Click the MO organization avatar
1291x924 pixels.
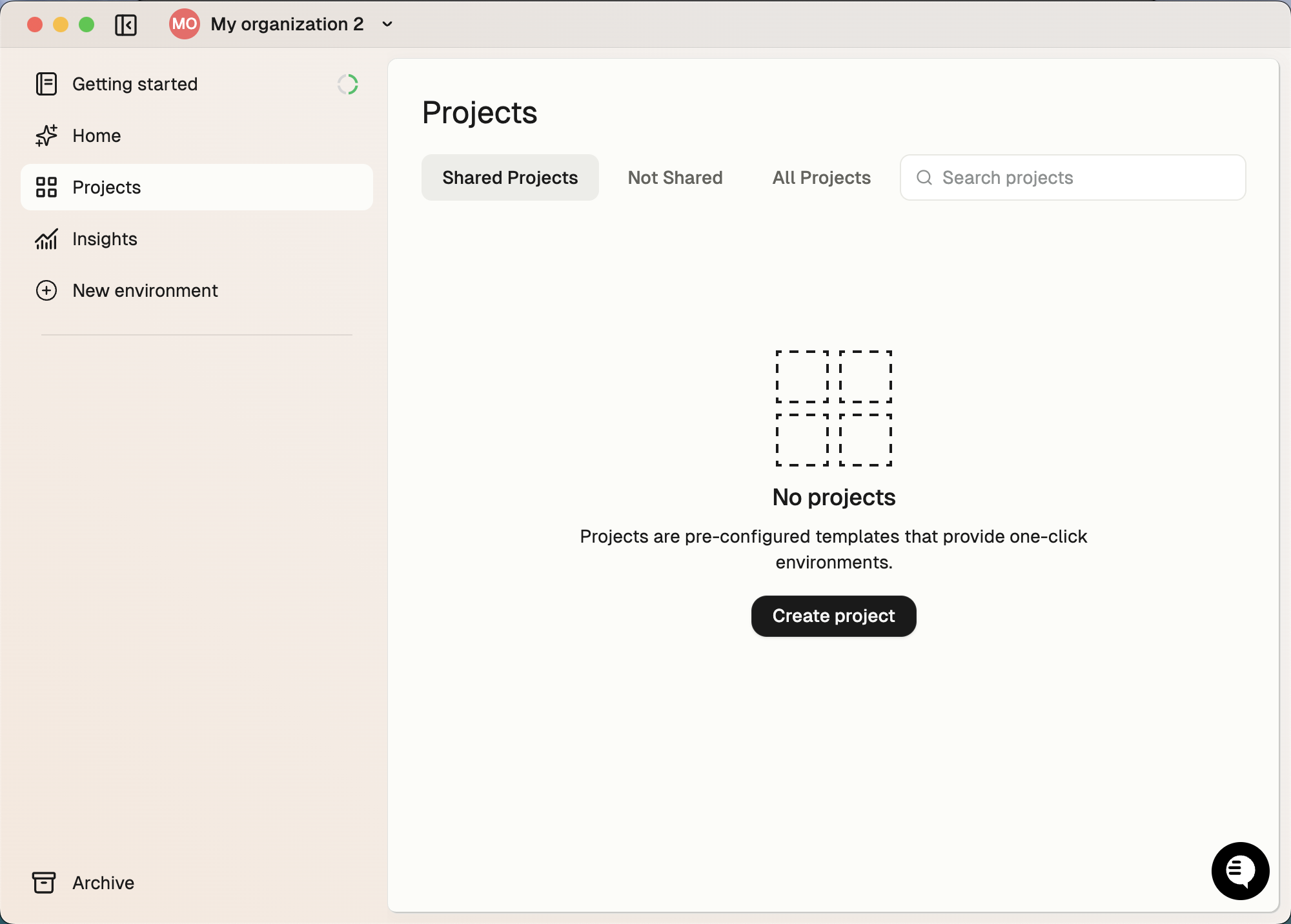point(185,24)
